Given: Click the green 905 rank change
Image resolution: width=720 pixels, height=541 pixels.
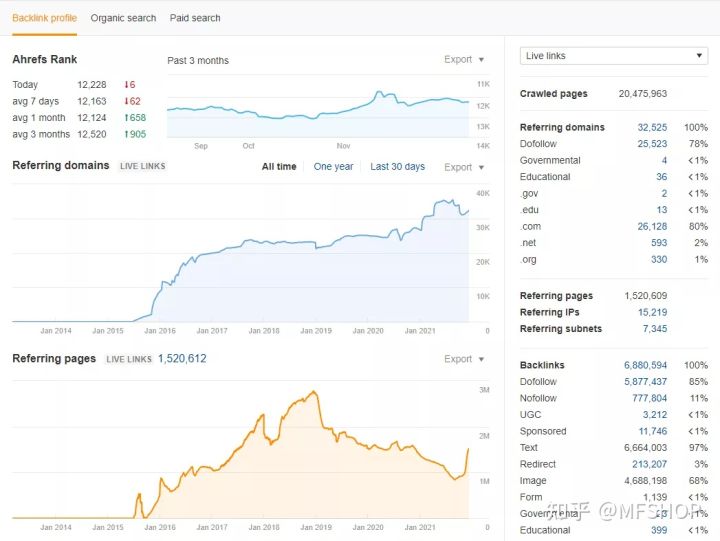Looking at the screenshot, I should point(135,135).
